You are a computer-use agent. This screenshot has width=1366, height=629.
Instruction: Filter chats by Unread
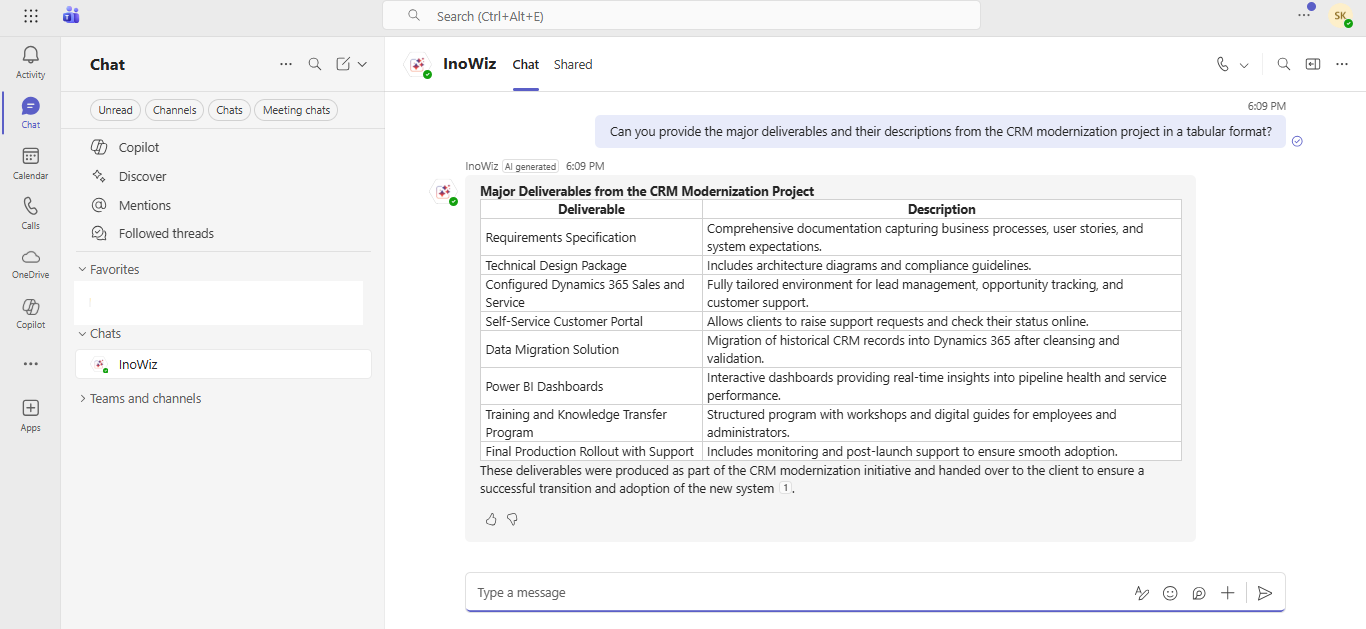115,110
